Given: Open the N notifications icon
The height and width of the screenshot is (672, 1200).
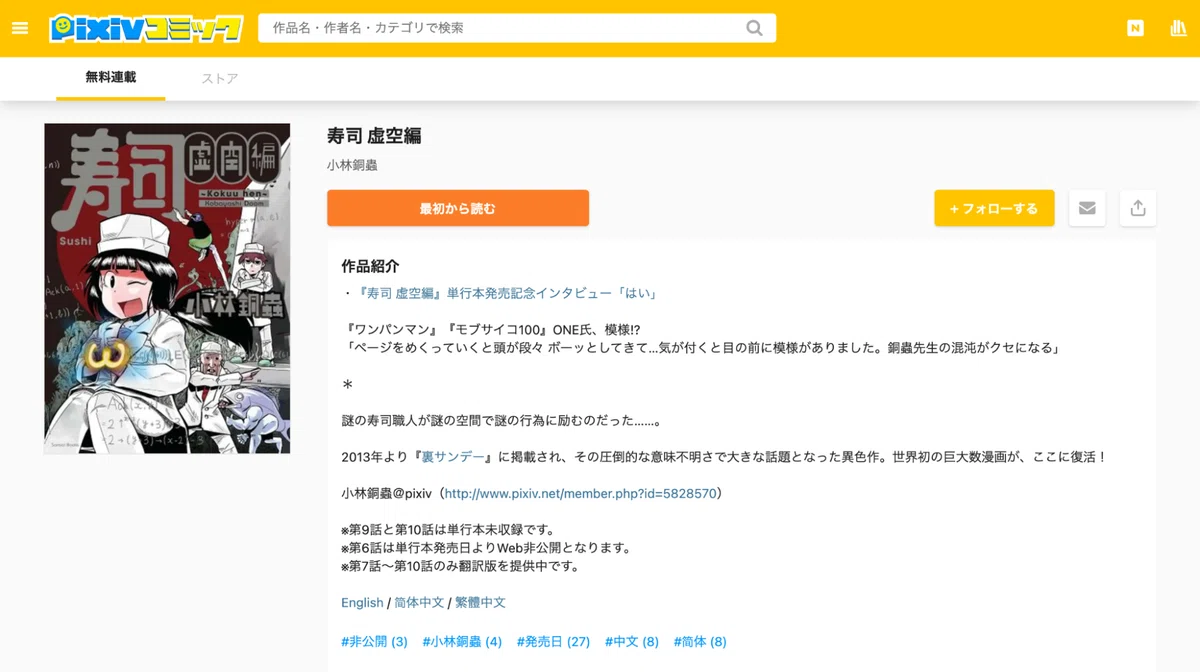Looking at the screenshot, I should pos(1135,28).
